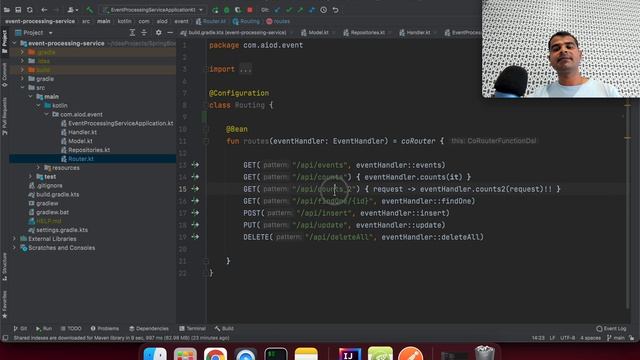This screenshot has height=360, width=640.
Task: Collapse the event-processing-service root node
Action: pos(15,43)
